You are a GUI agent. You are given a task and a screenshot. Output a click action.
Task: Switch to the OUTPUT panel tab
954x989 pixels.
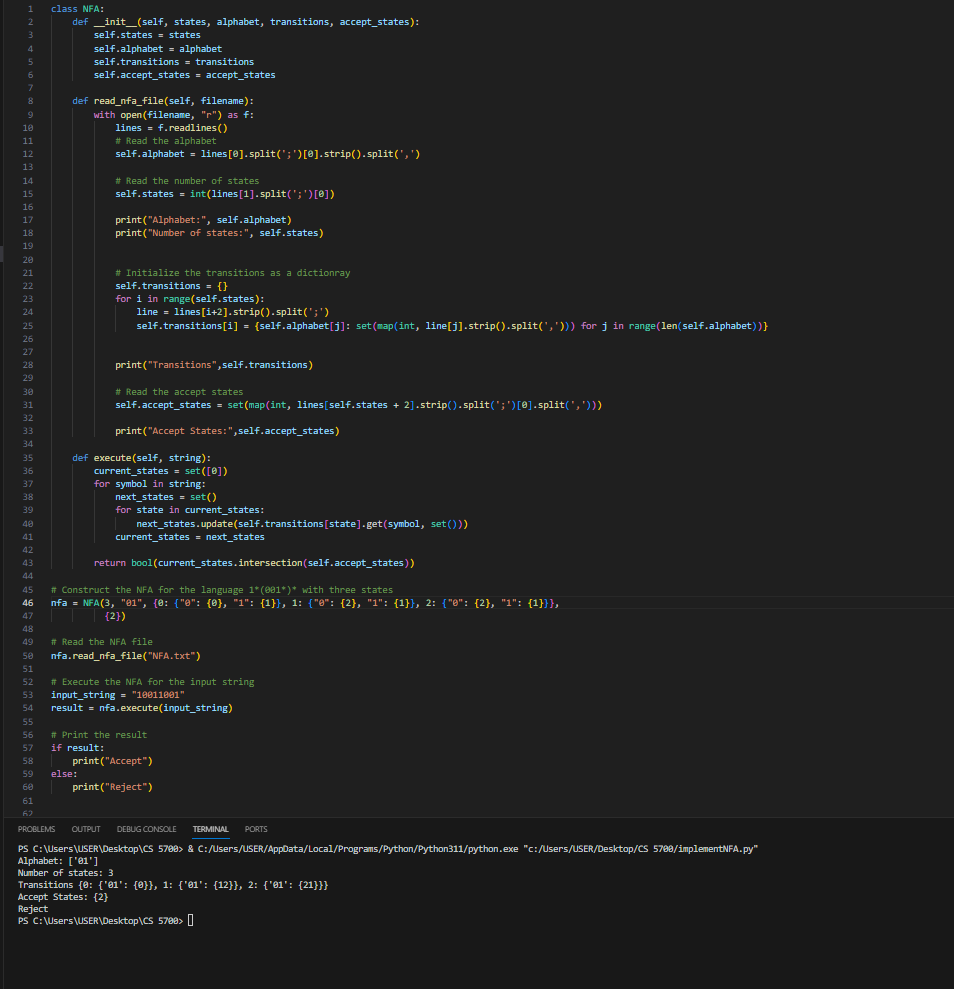click(85, 828)
